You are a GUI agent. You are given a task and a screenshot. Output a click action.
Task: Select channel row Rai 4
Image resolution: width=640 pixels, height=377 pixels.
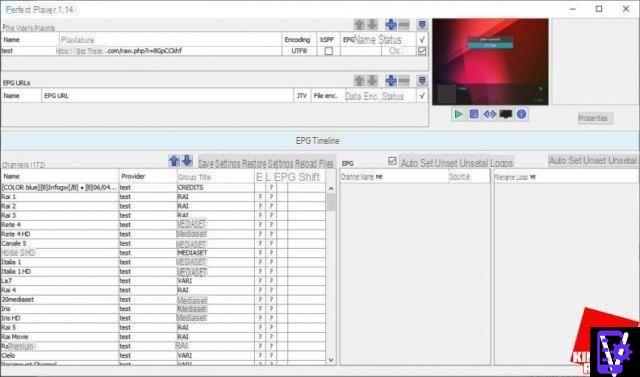163,290
